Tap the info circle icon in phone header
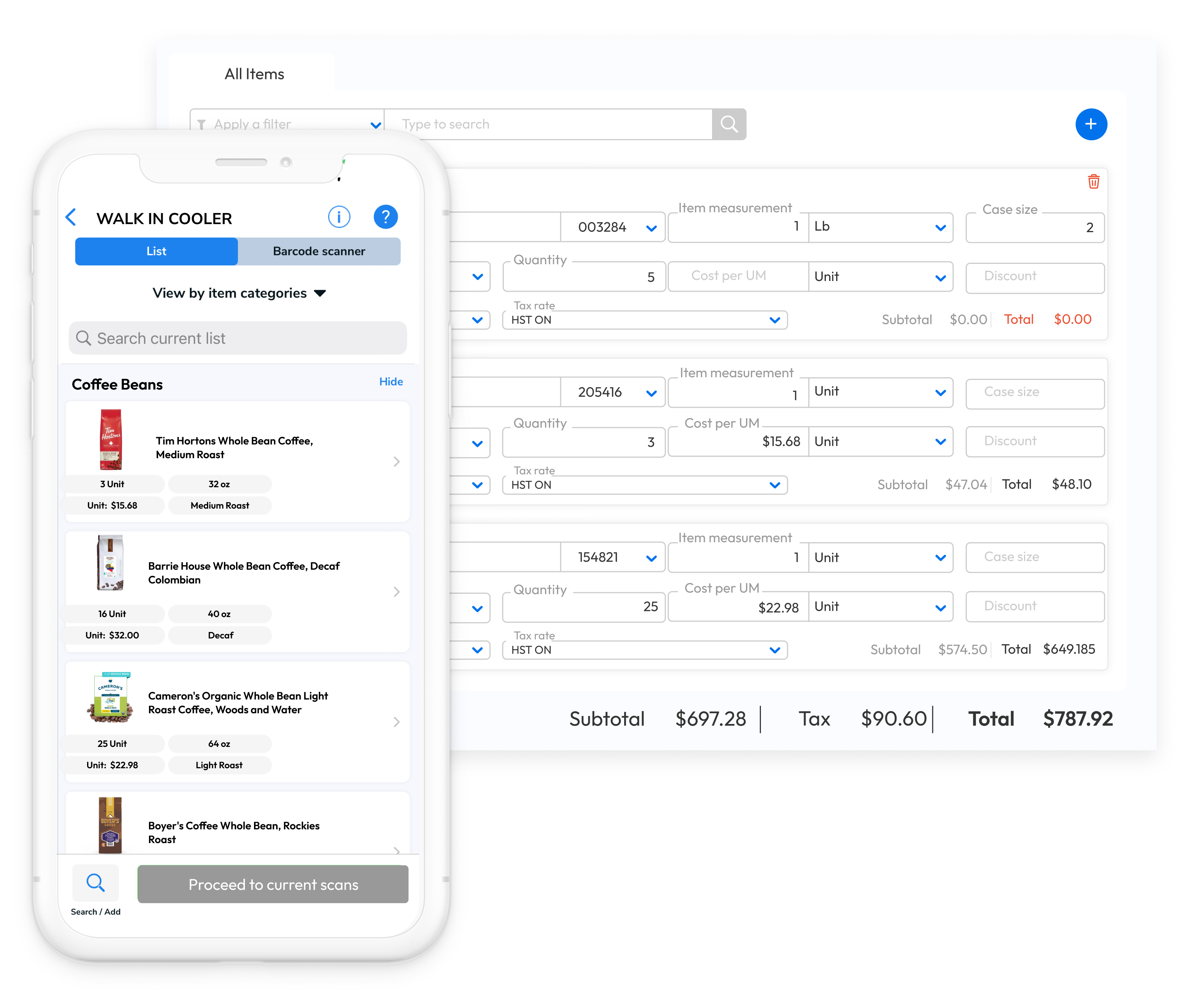 coord(339,217)
